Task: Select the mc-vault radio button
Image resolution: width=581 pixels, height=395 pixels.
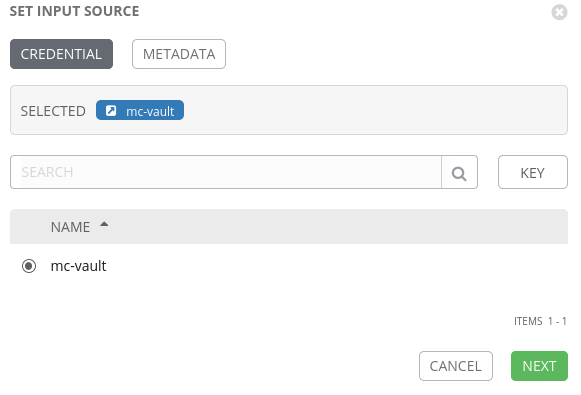Action: coord(29,266)
